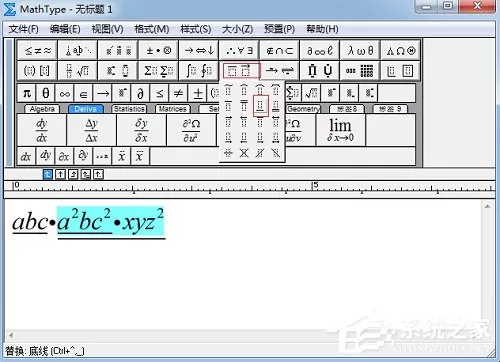Switch to the Statistics tab
Screen dimensions: 500x362
(x=129, y=109)
